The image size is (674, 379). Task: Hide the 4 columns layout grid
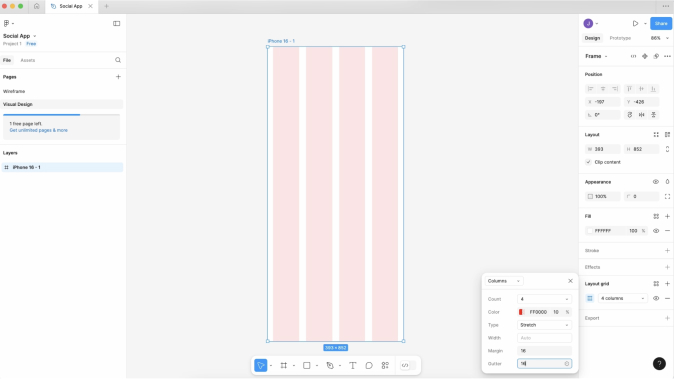pyautogui.click(x=656, y=298)
